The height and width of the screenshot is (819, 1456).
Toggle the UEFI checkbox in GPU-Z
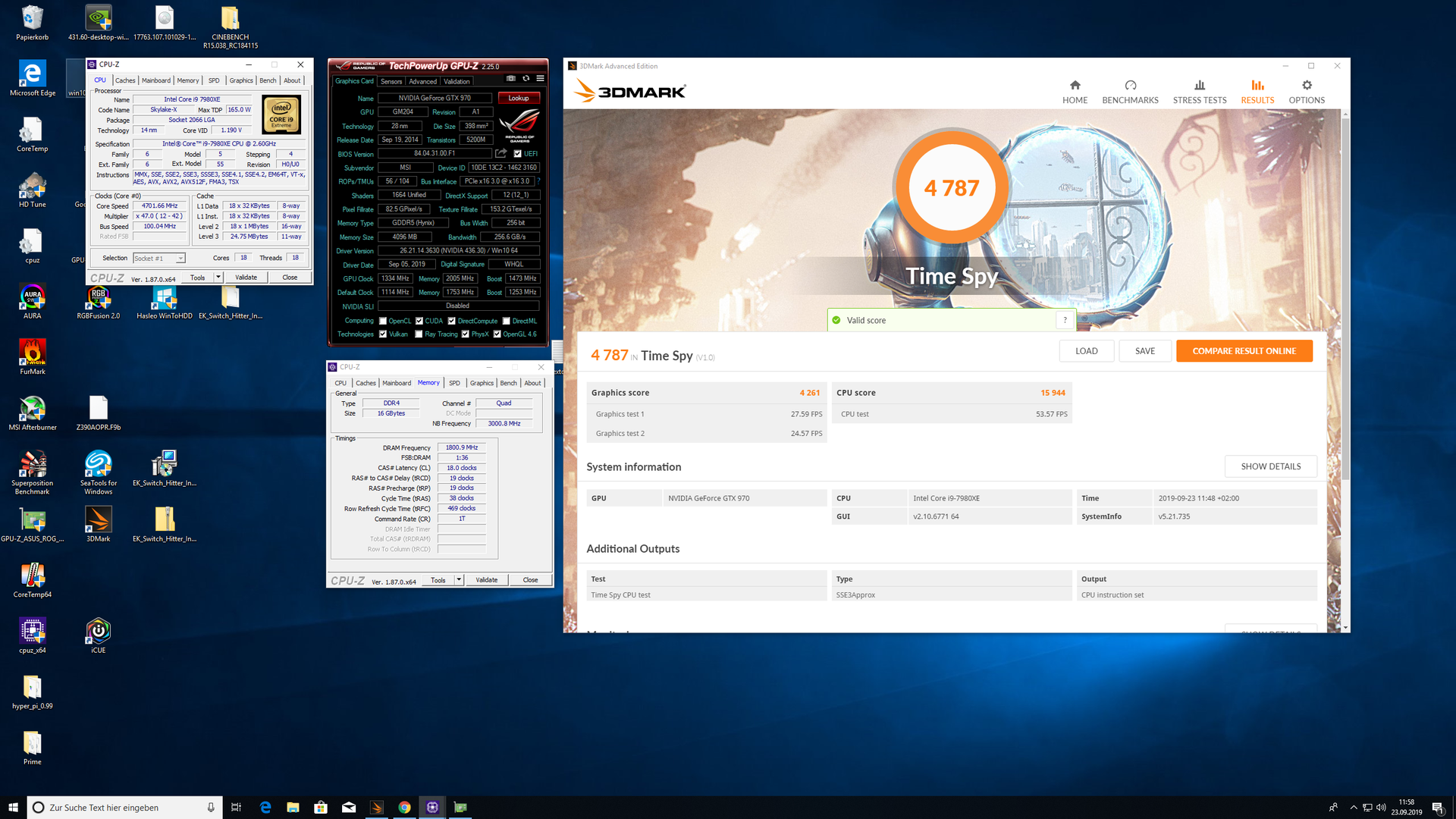coord(518,153)
